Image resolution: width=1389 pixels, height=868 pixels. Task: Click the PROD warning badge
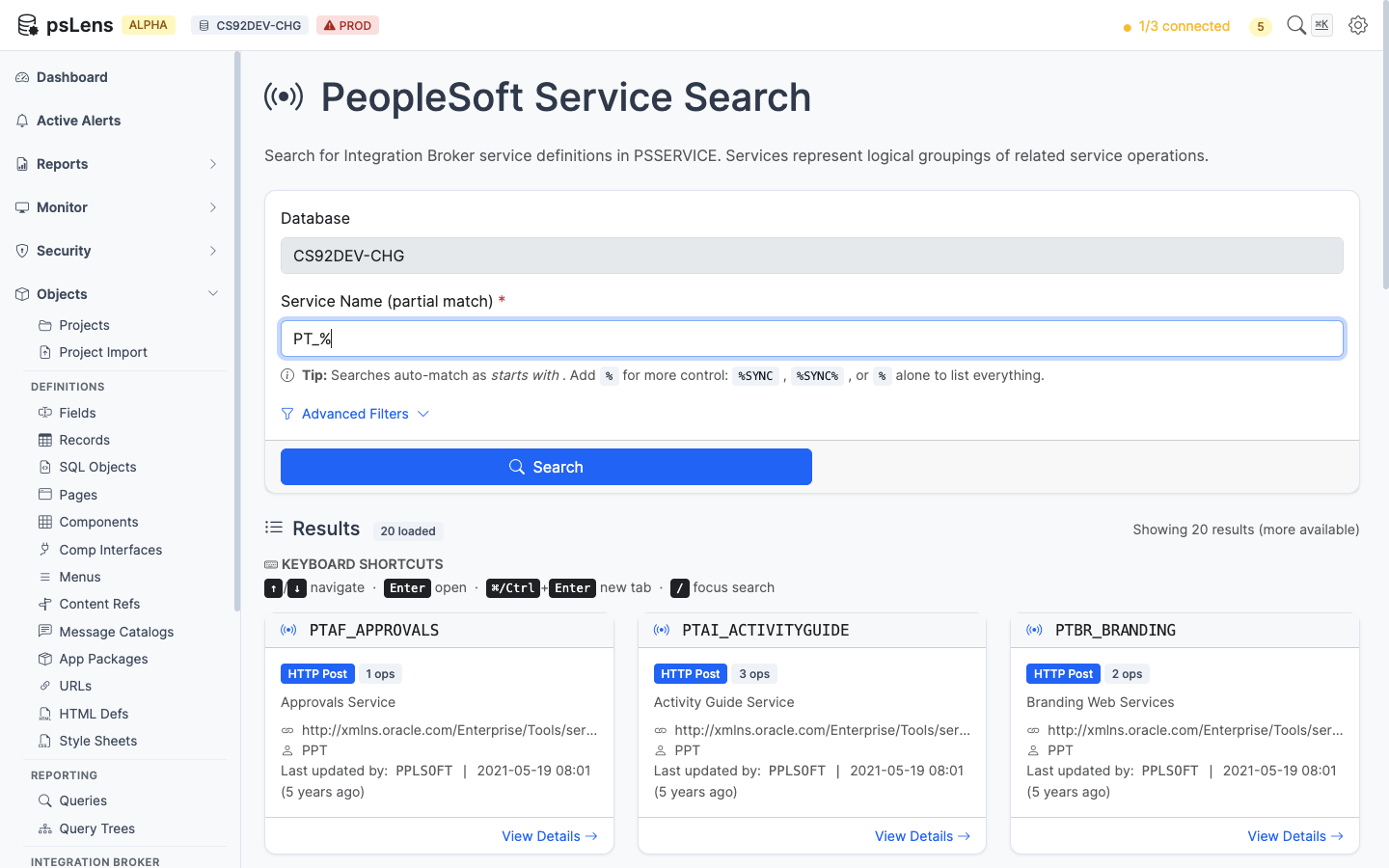pyautogui.click(x=347, y=25)
